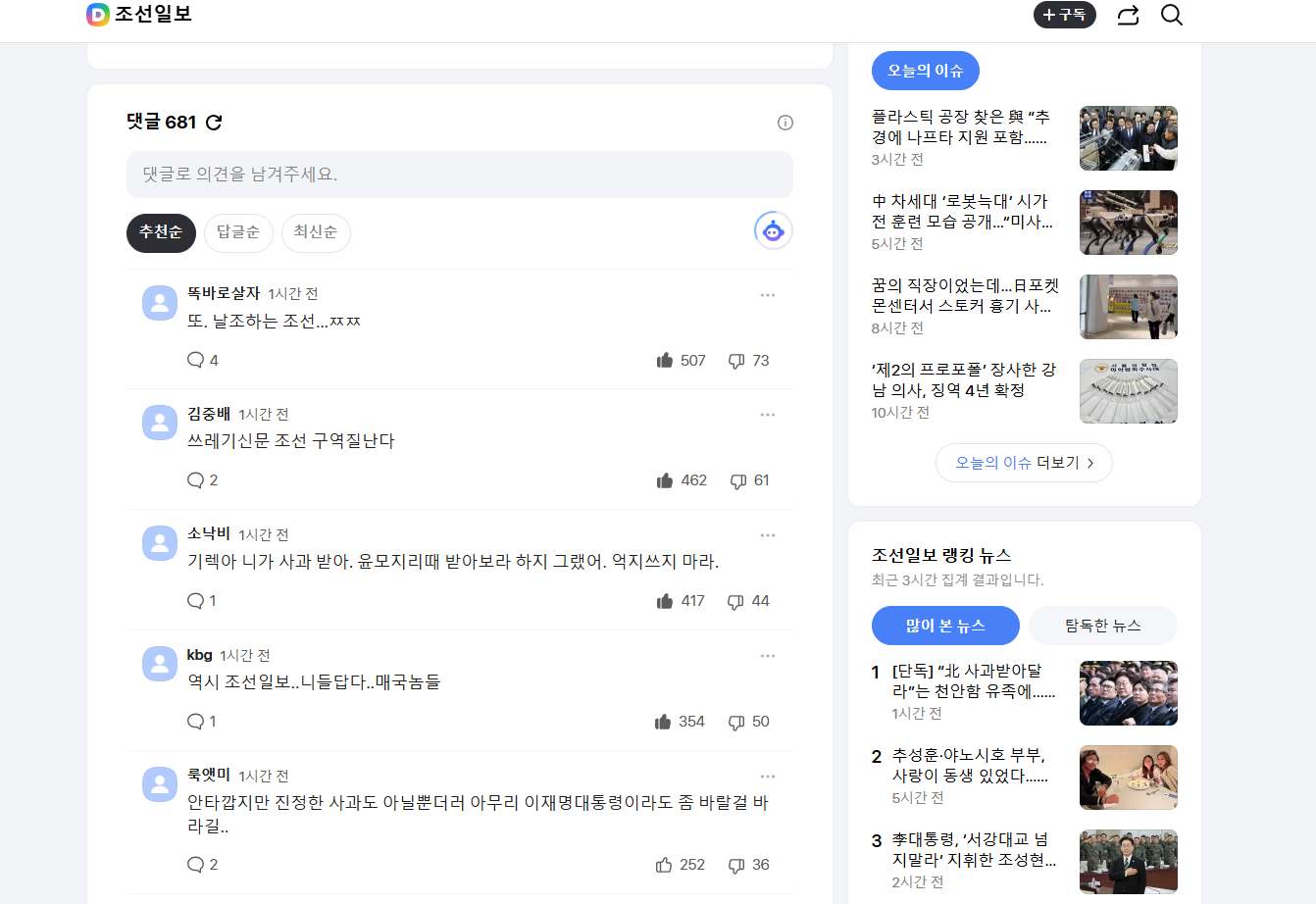Click 룩앳미's profile avatar
This screenshot has width=1316, height=904.
click(x=160, y=784)
